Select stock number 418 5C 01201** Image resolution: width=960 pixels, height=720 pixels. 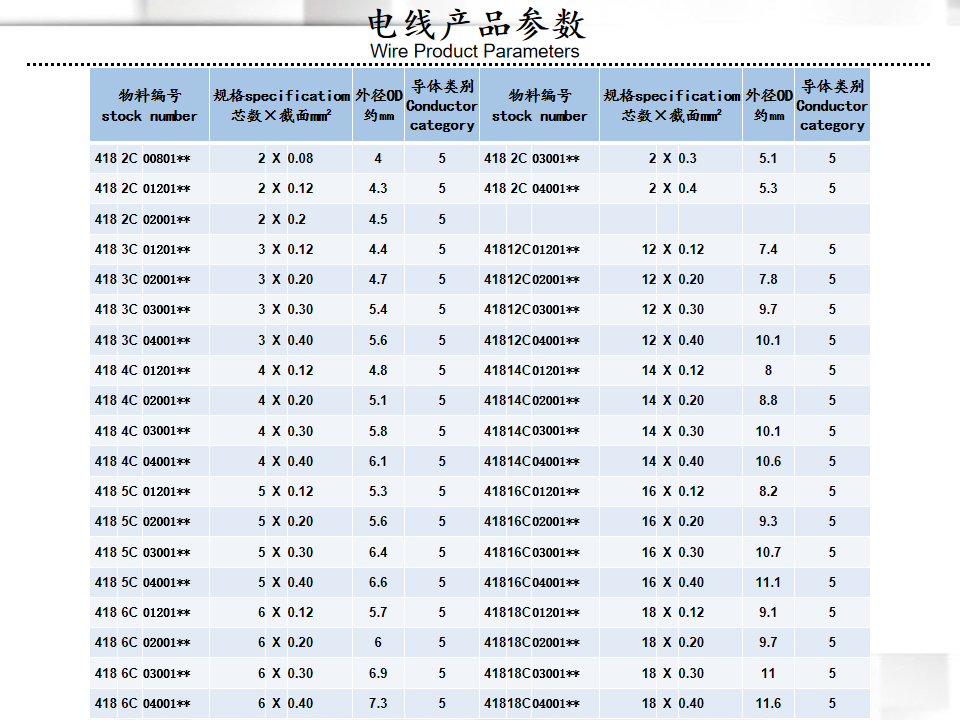tap(143, 492)
